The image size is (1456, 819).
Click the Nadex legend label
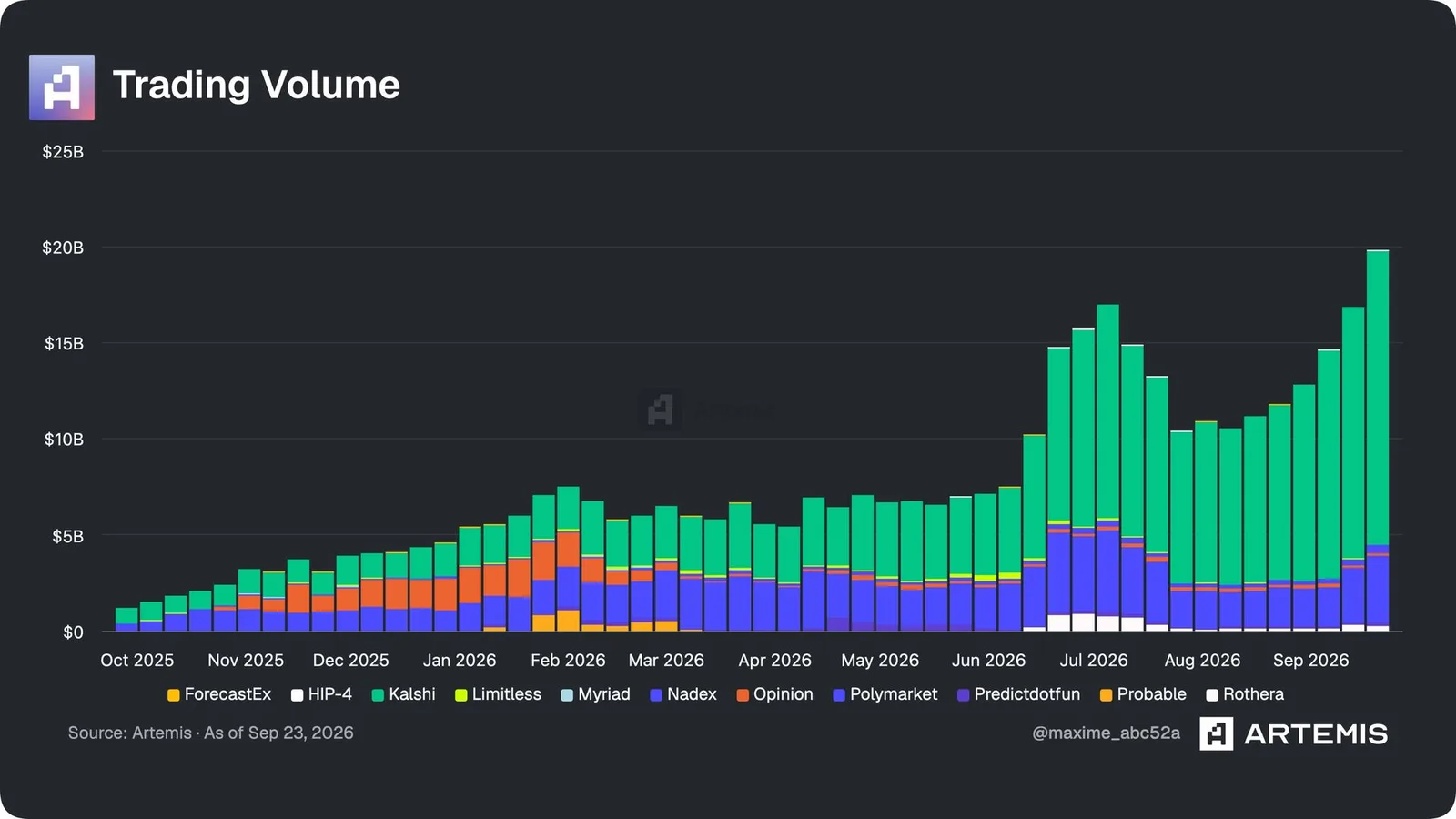point(692,694)
